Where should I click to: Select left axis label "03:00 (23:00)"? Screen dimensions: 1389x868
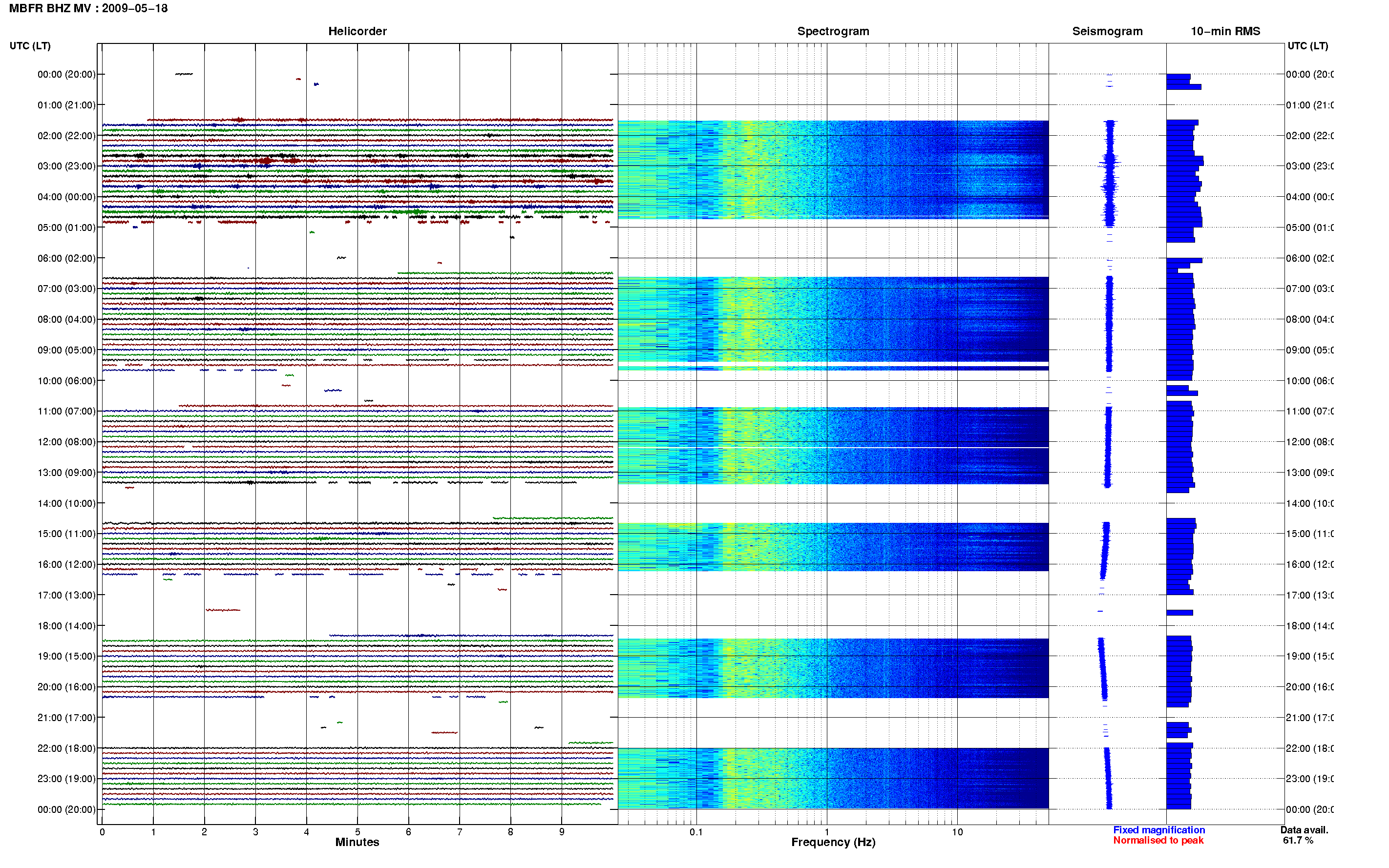[66, 166]
